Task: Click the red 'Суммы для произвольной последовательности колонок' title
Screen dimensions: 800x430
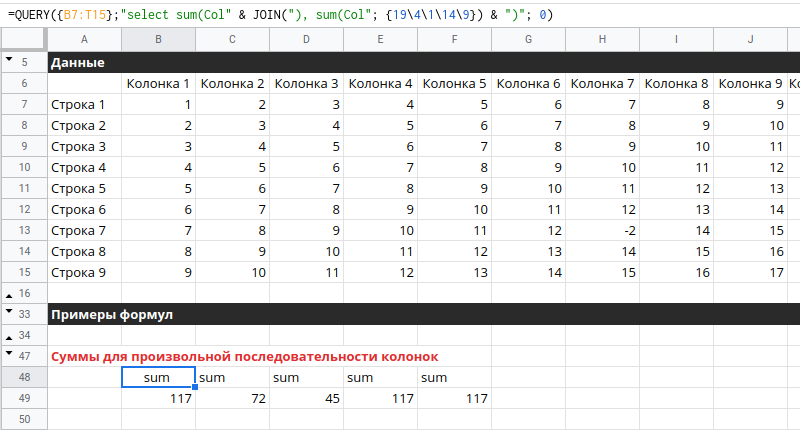Action: (244, 357)
